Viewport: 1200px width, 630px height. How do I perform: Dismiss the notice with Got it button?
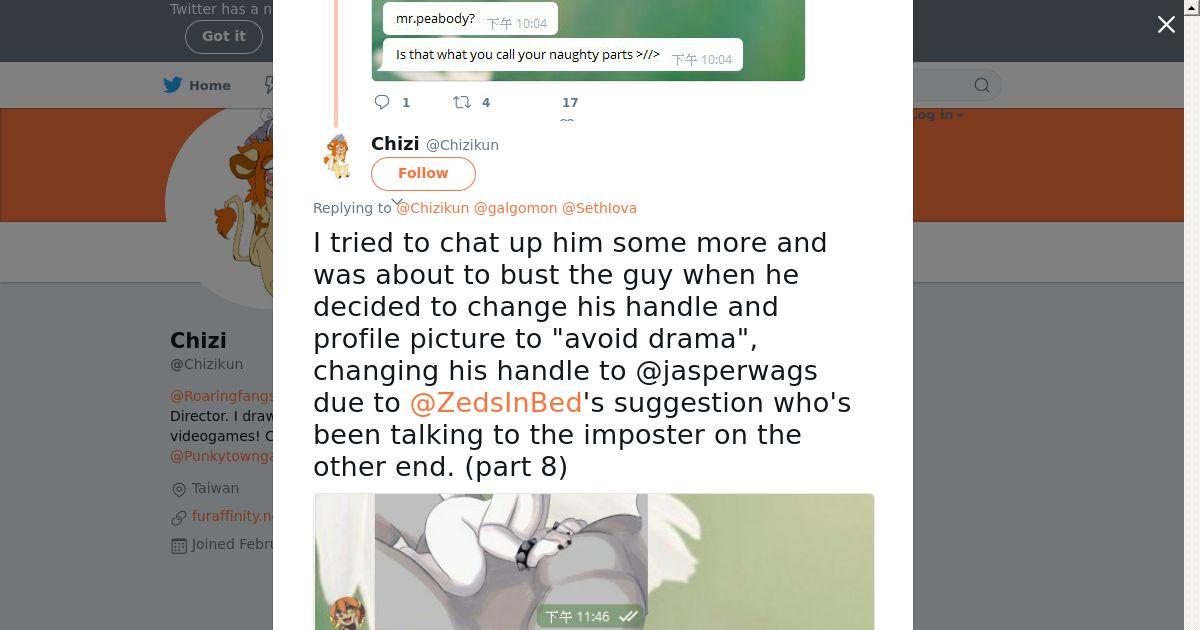point(224,36)
